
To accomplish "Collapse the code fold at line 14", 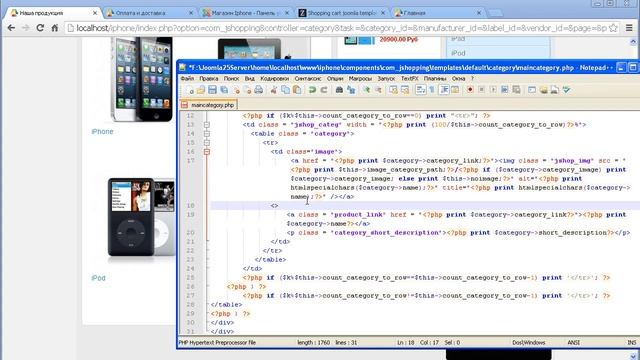I will [x=207, y=133].
